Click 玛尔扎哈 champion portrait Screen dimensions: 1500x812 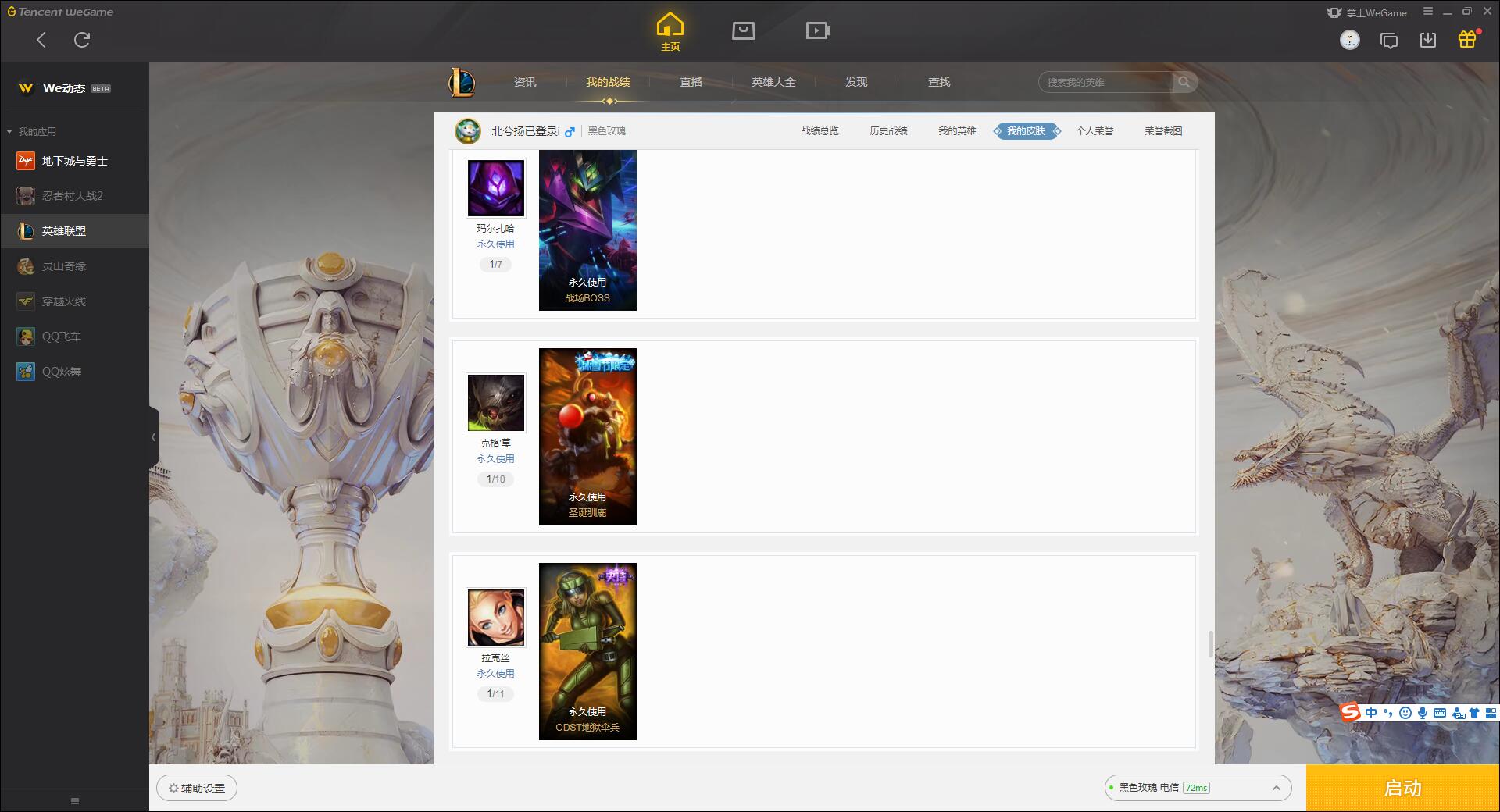tap(496, 188)
